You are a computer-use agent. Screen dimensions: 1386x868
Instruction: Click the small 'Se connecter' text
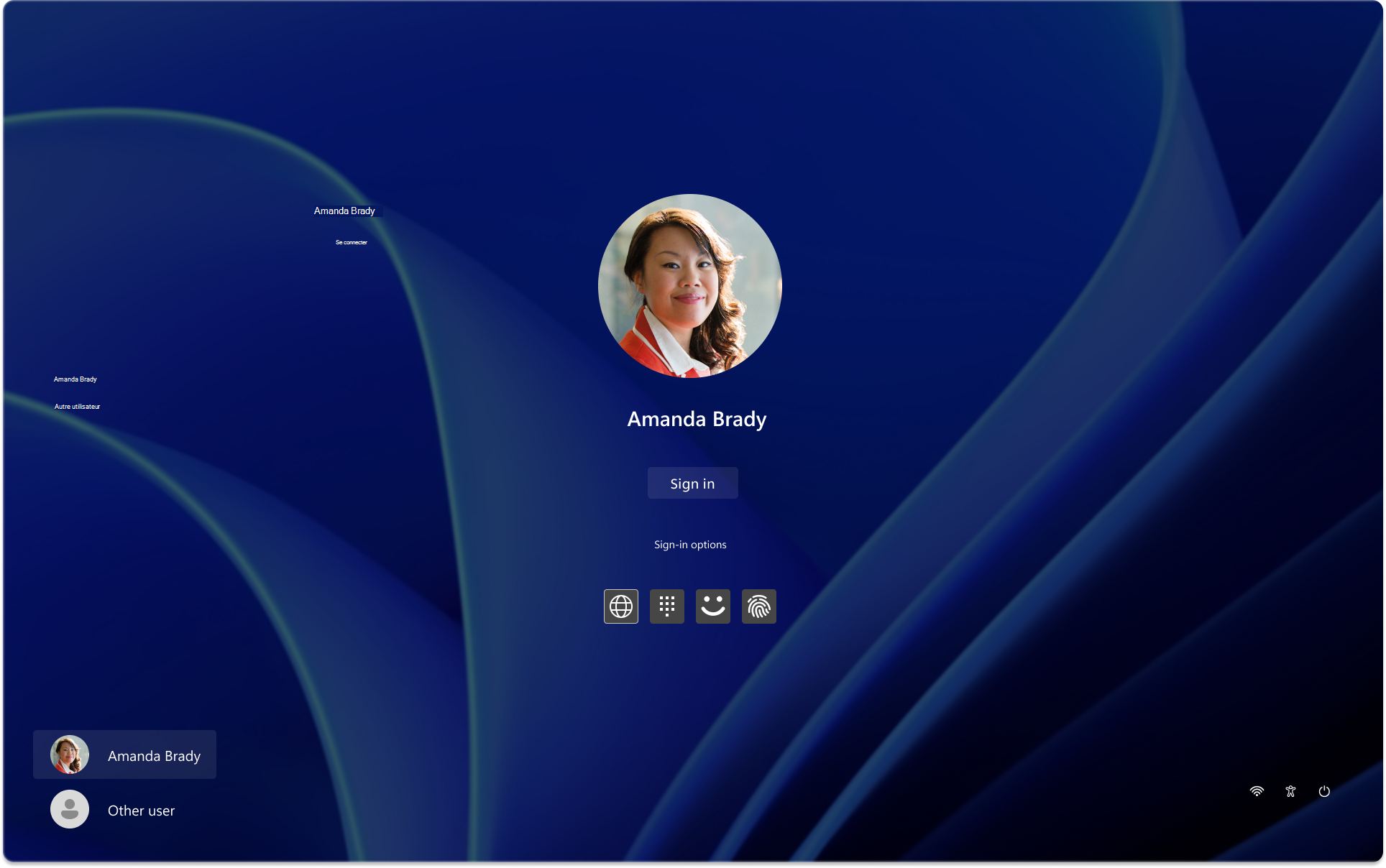[352, 243]
